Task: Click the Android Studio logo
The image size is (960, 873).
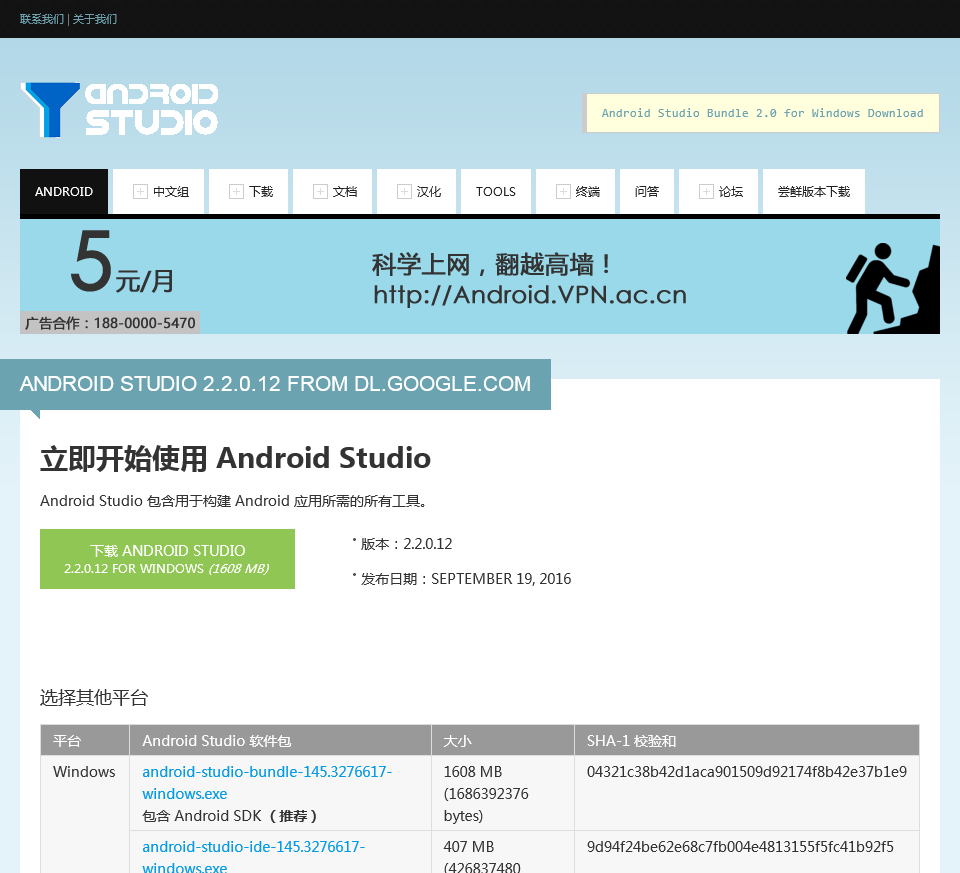Action: coord(119,110)
